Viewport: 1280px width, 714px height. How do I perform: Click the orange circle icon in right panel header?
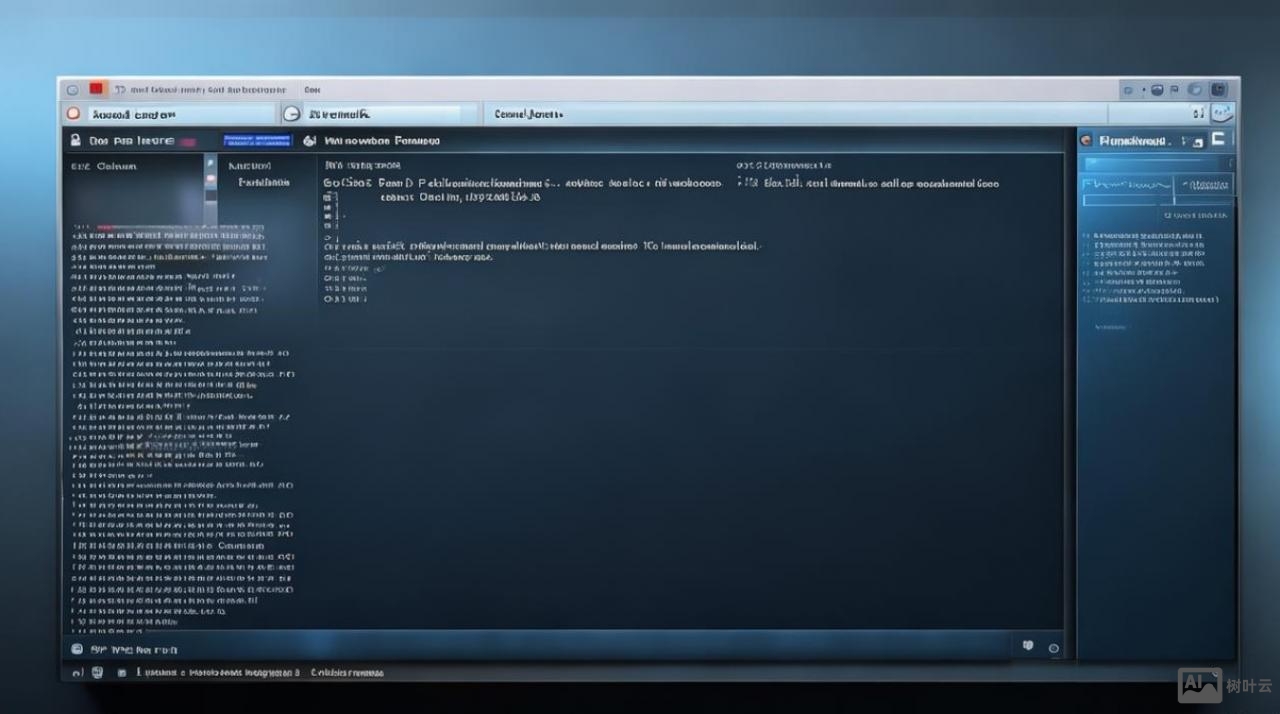click(x=1087, y=141)
